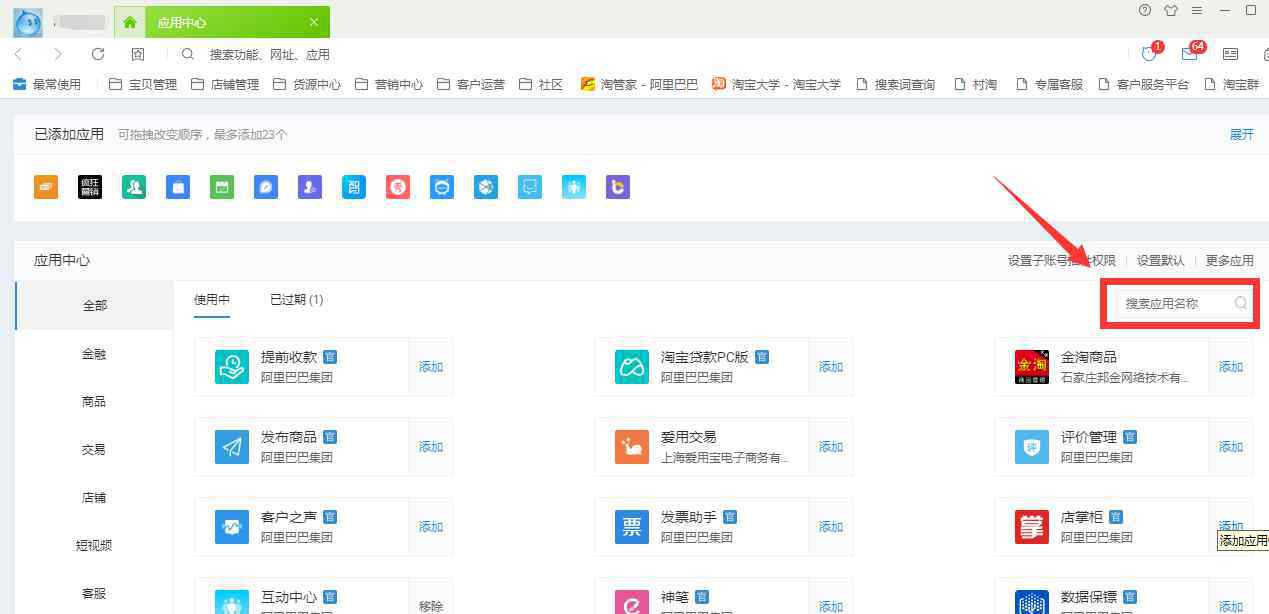This screenshot has width=1269, height=614.
Task: Switch to the 已过期 (1) tab
Action: click(x=296, y=300)
